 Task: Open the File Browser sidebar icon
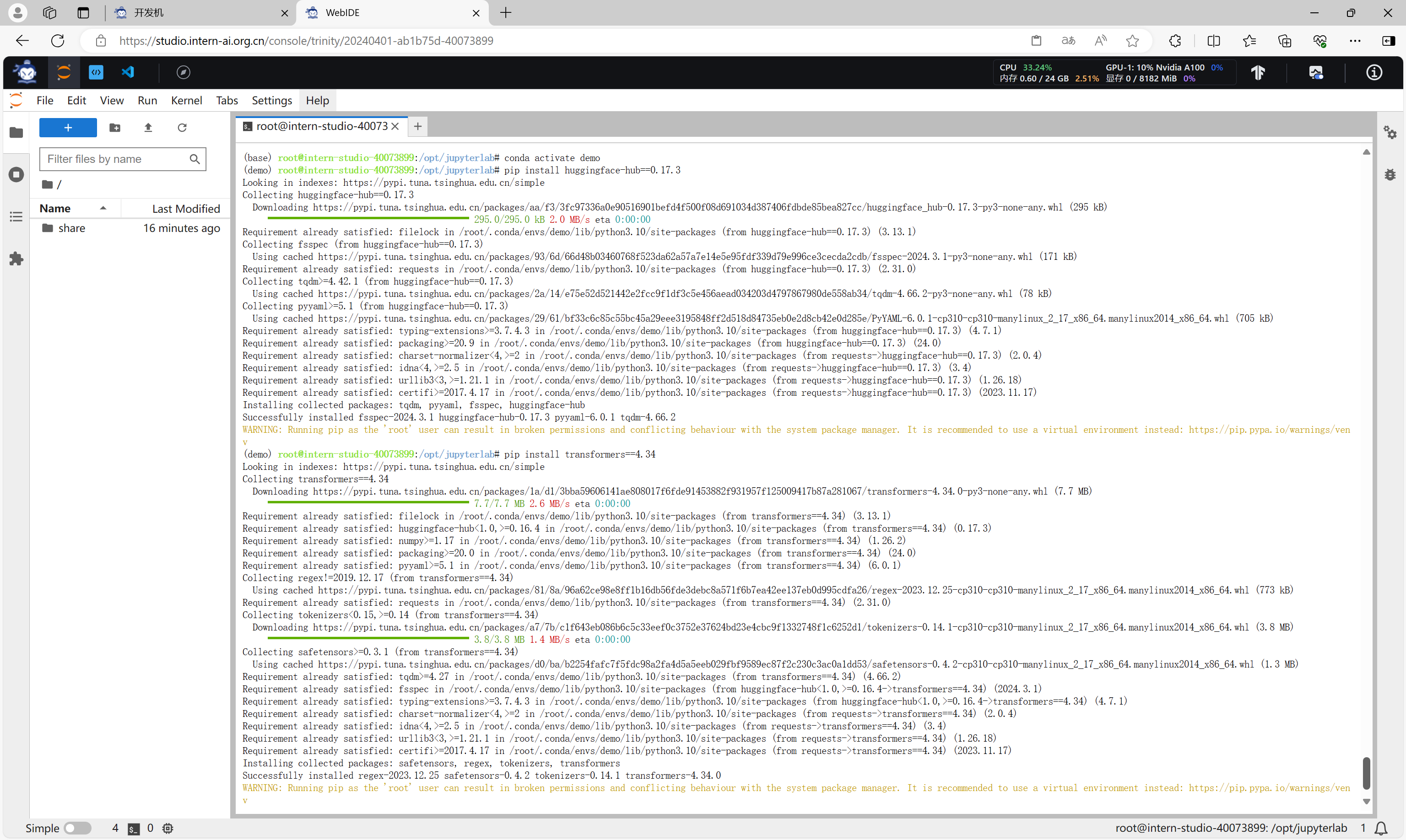tap(16, 133)
